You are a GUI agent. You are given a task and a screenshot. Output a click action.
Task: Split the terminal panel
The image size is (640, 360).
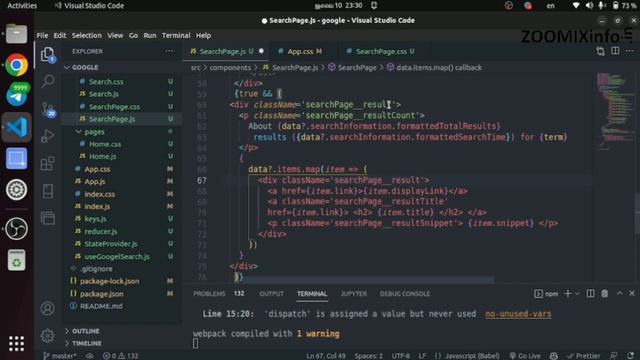pyautogui.click(x=590, y=293)
